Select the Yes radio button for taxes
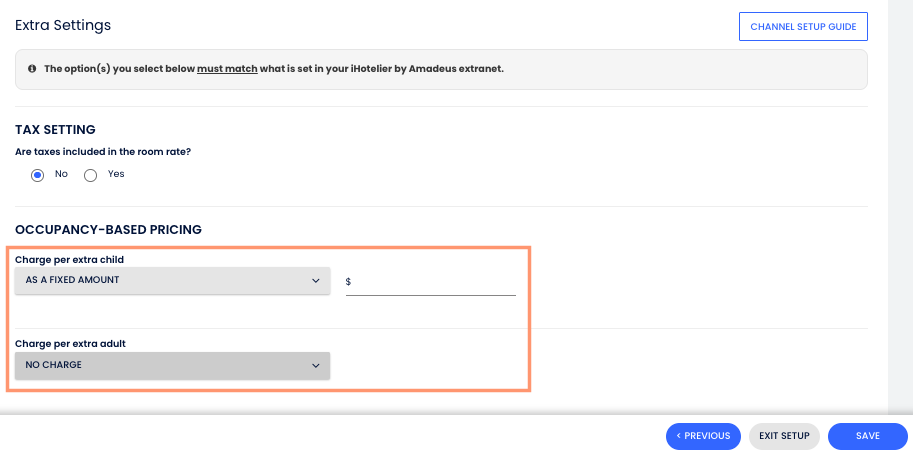The width and height of the screenshot is (913, 457). click(x=90, y=175)
